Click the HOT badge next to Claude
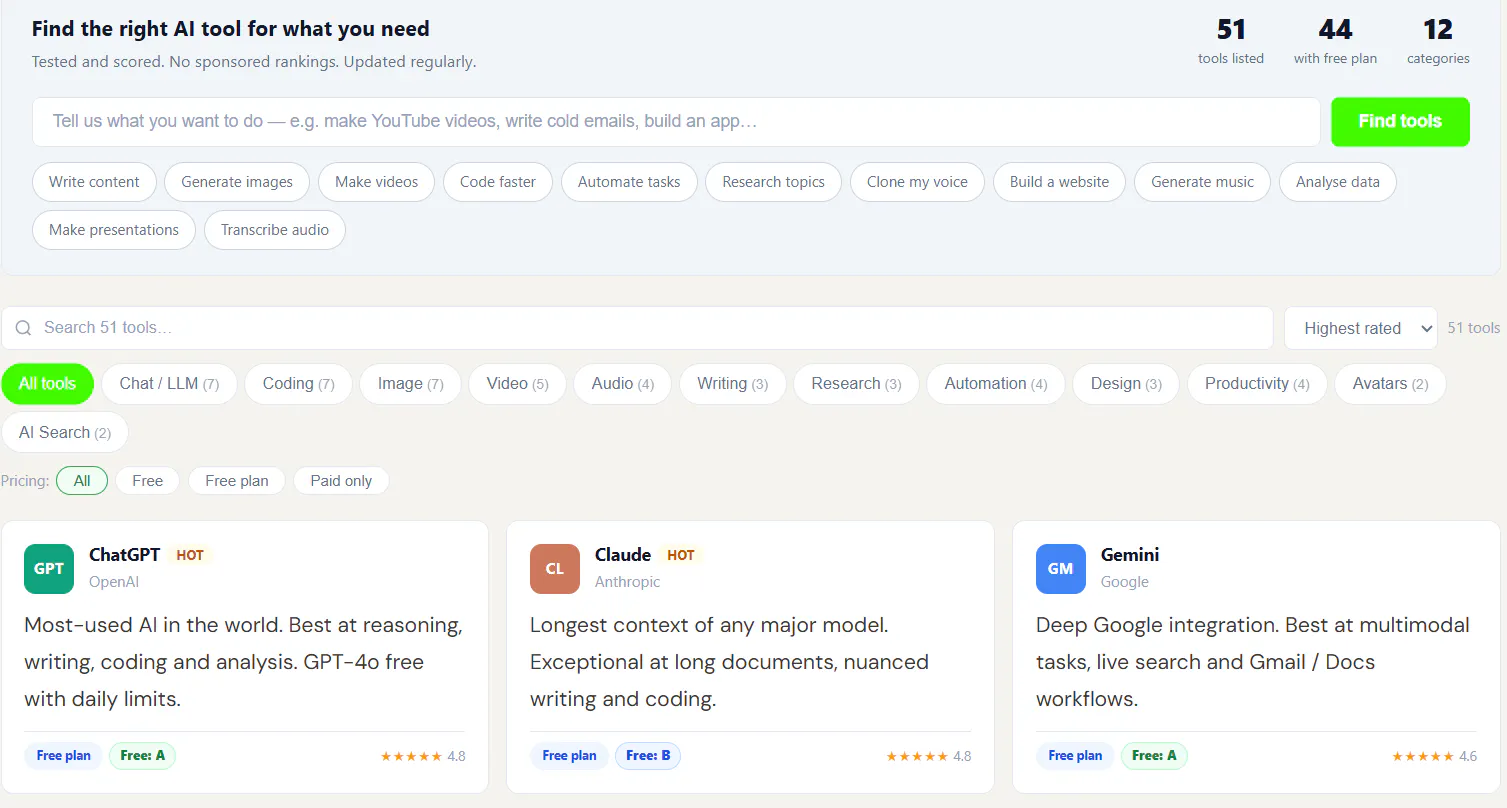Image resolution: width=1507 pixels, height=808 pixels. click(x=681, y=555)
